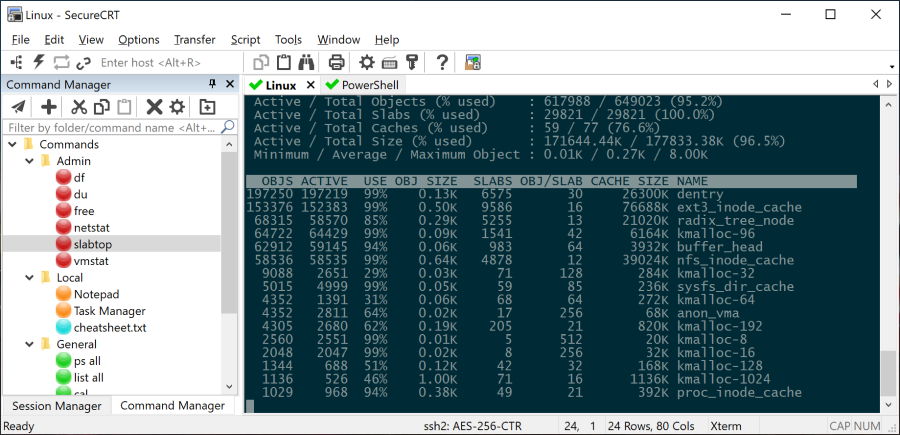Collapse the General folder node
This screenshot has width=900, height=435.
(27, 345)
